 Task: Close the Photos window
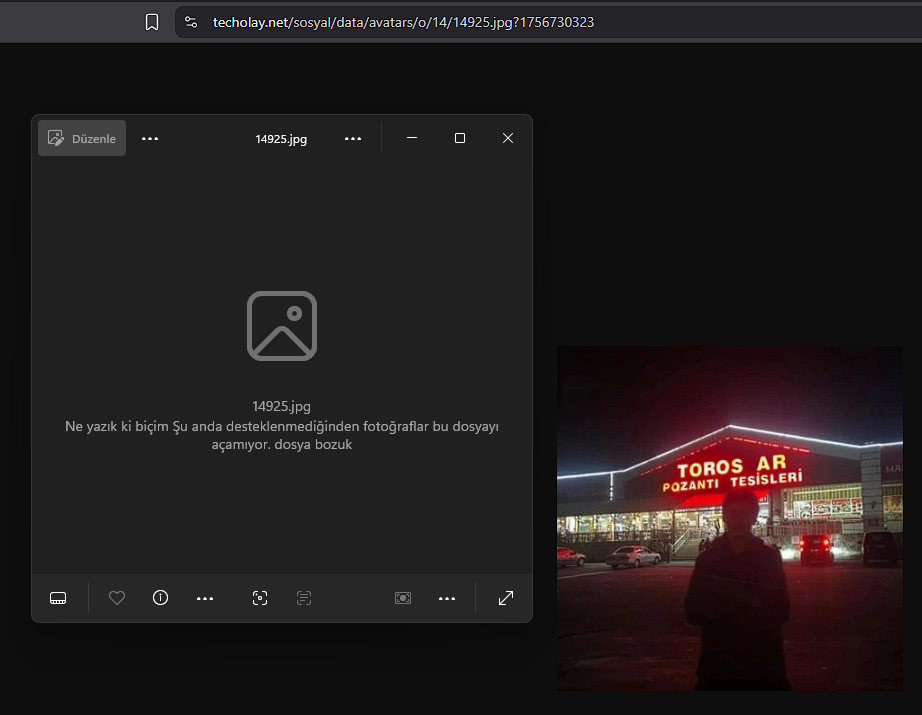click(x=508, y=138)
